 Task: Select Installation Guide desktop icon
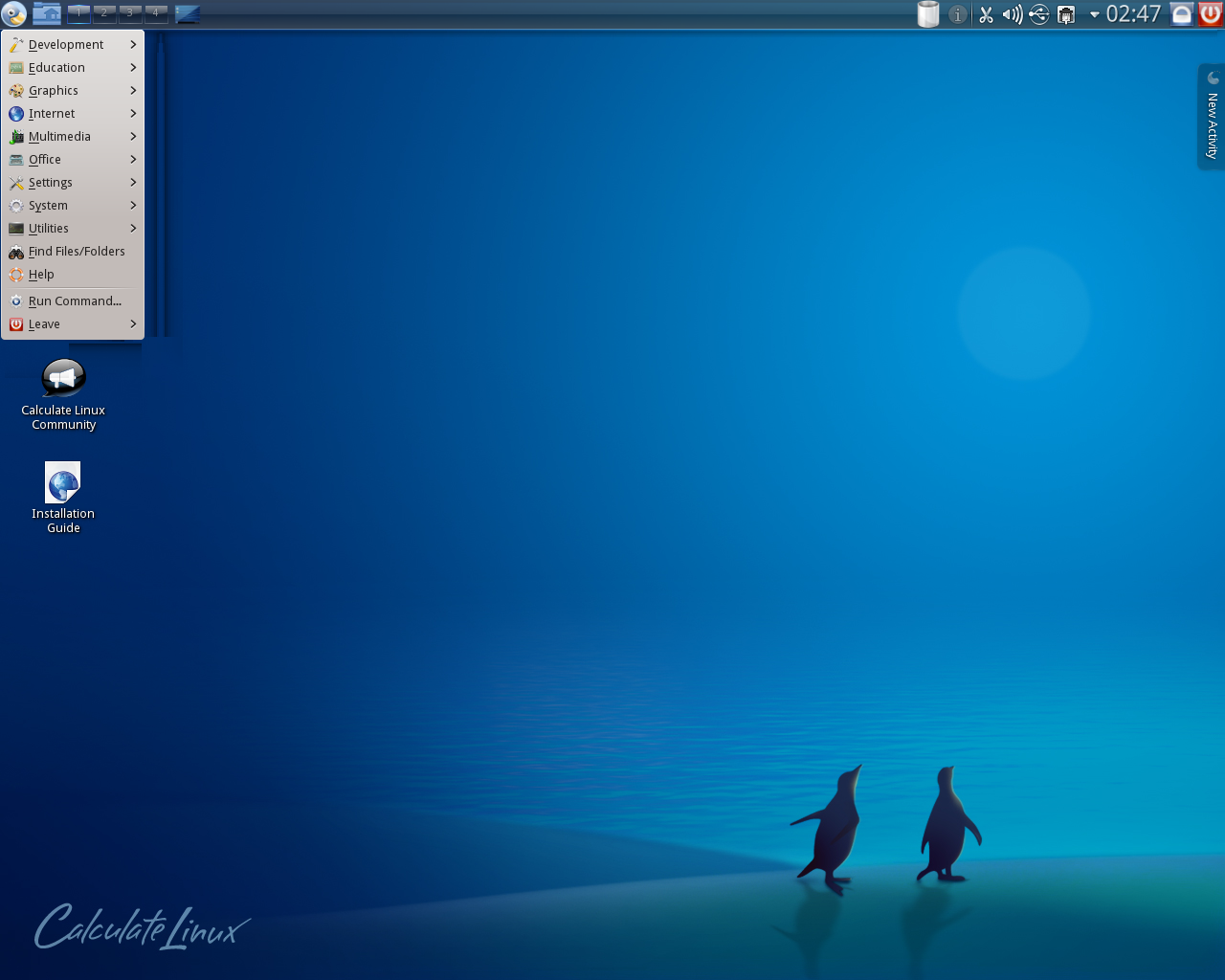click(63, 498)
